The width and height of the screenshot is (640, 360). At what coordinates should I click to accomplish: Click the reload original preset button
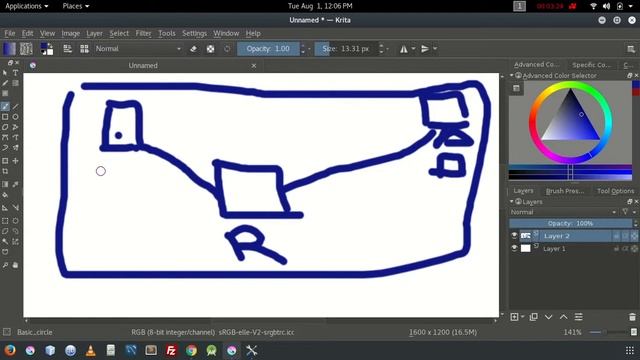pos(227,49)
